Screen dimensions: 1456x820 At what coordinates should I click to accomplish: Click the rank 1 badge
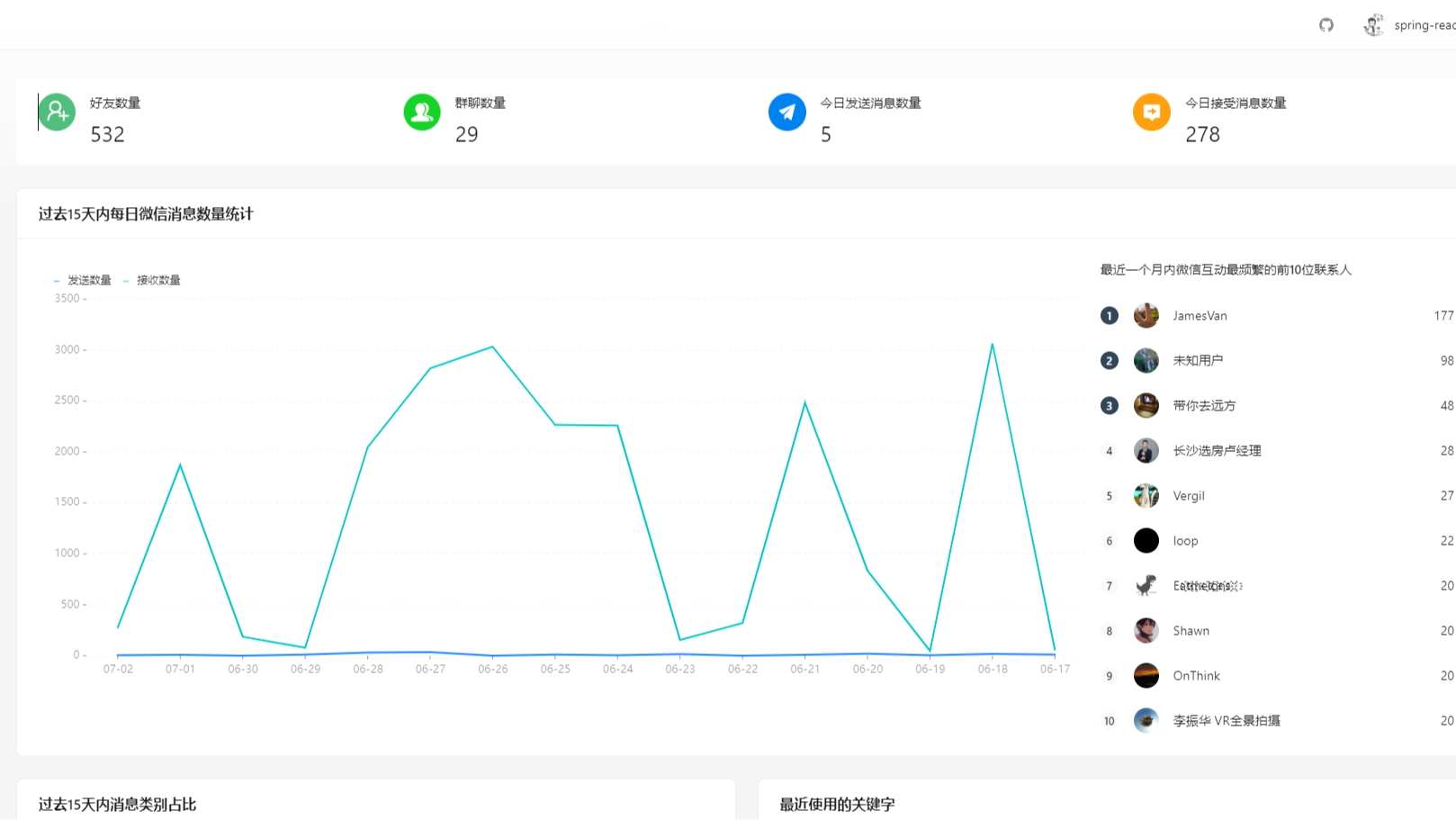(1110, 315)
